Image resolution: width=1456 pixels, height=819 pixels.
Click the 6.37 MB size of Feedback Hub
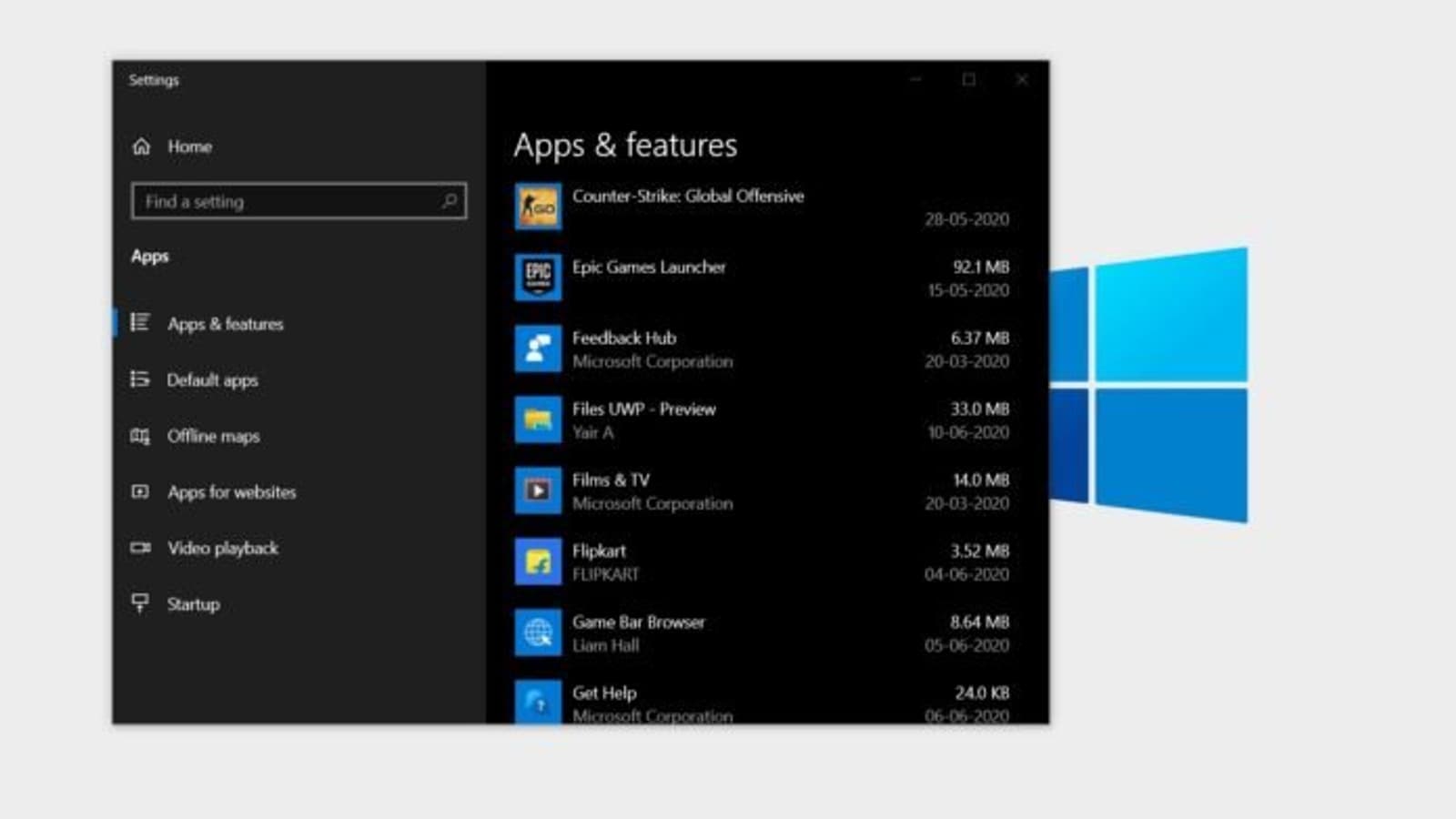point(980,338)
